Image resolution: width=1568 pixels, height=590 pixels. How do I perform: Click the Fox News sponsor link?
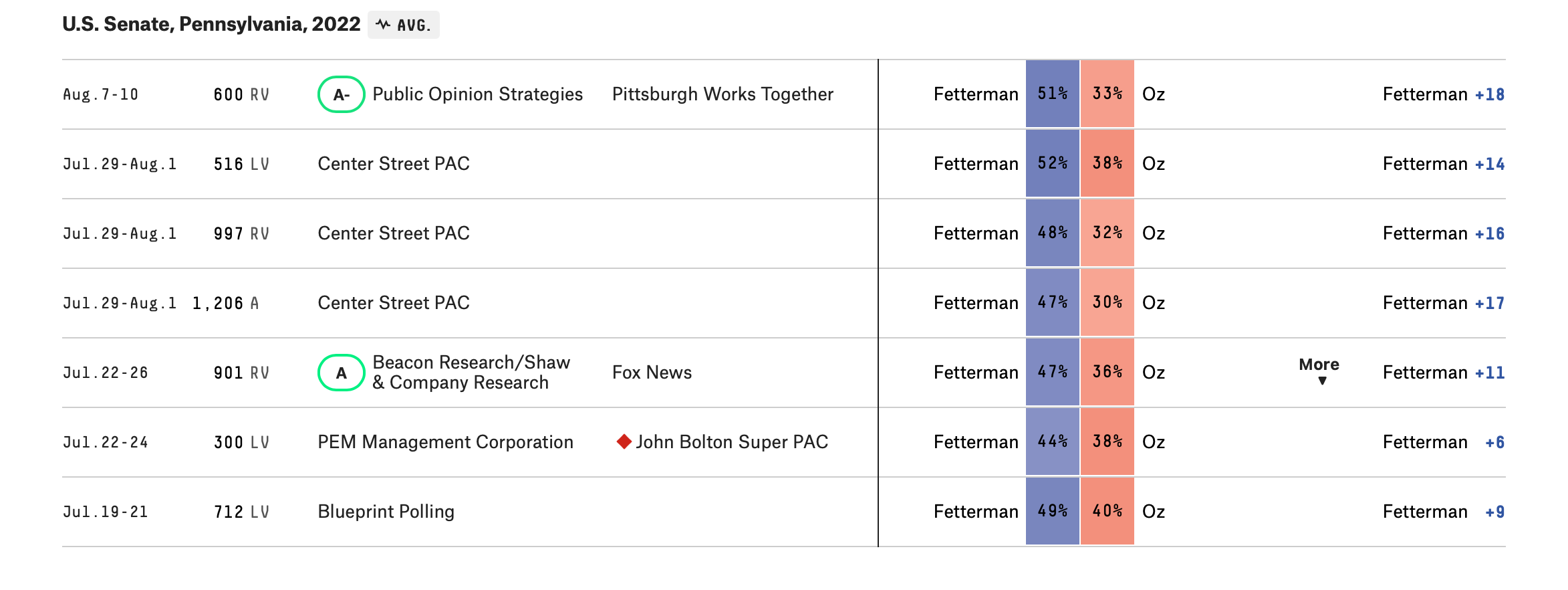point(652,373)
